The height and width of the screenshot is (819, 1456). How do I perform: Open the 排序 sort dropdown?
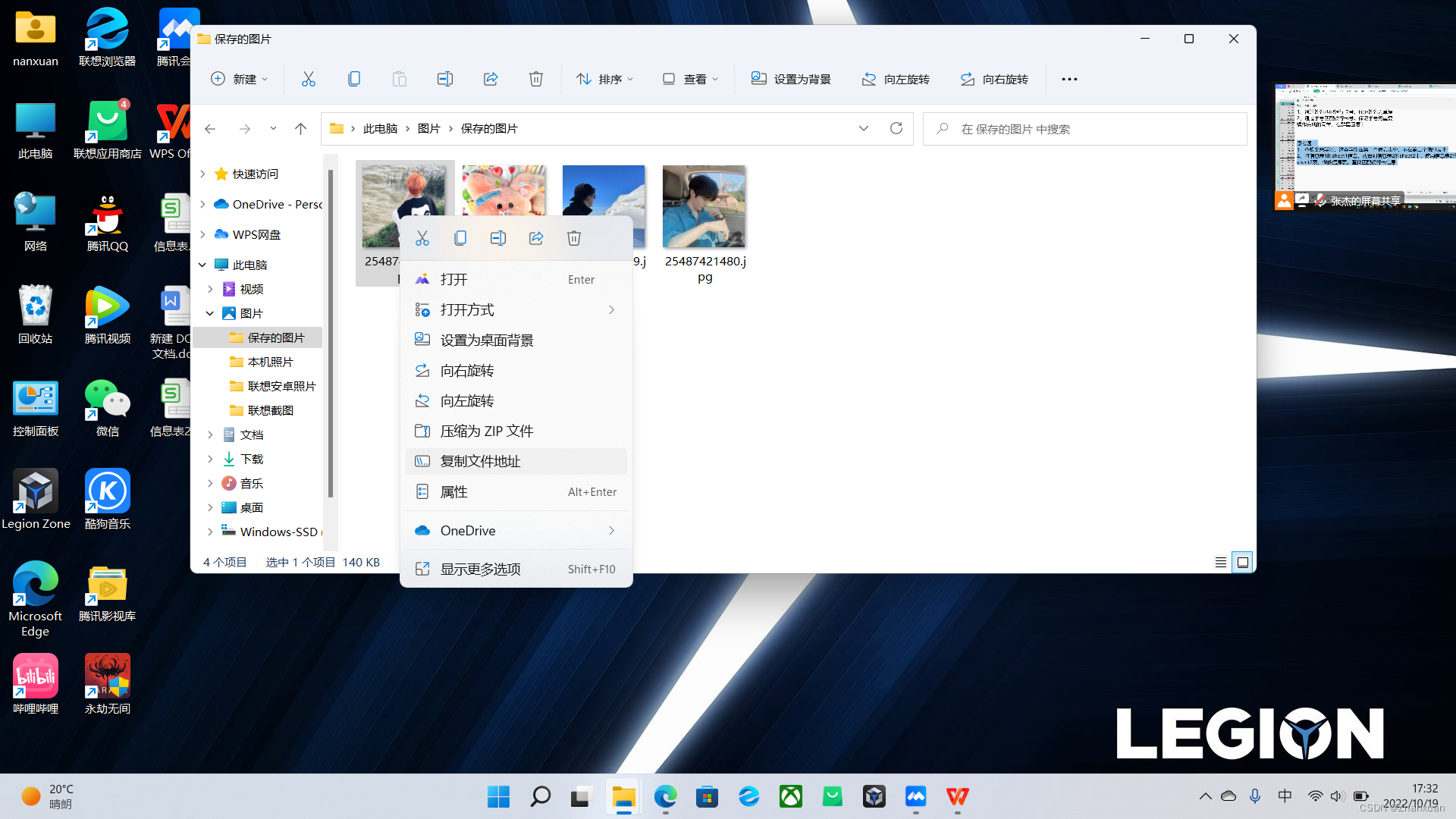(604, 79)
